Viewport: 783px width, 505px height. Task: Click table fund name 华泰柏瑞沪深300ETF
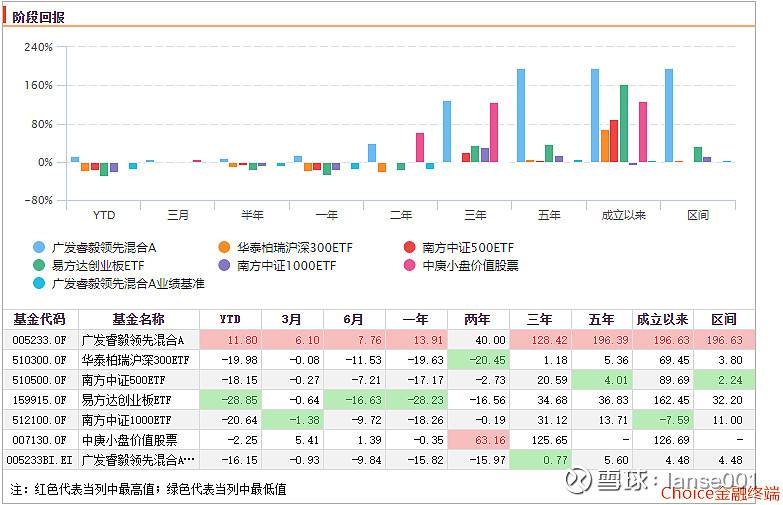point(136,360)
